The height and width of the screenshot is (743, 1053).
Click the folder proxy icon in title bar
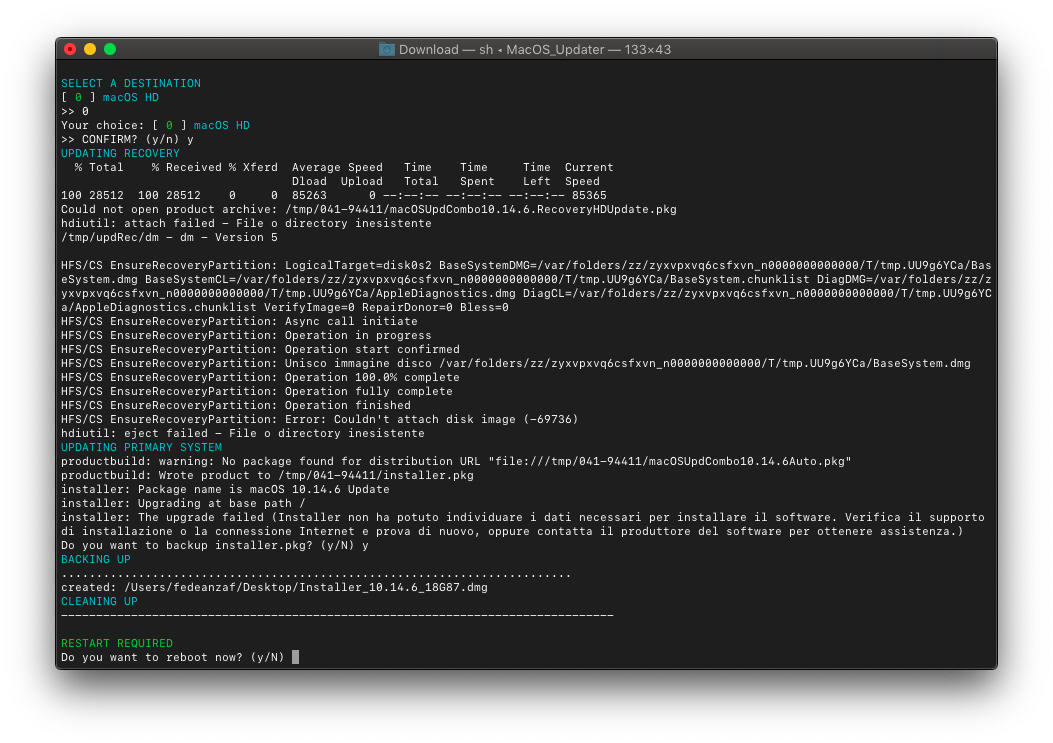(387, 50)
